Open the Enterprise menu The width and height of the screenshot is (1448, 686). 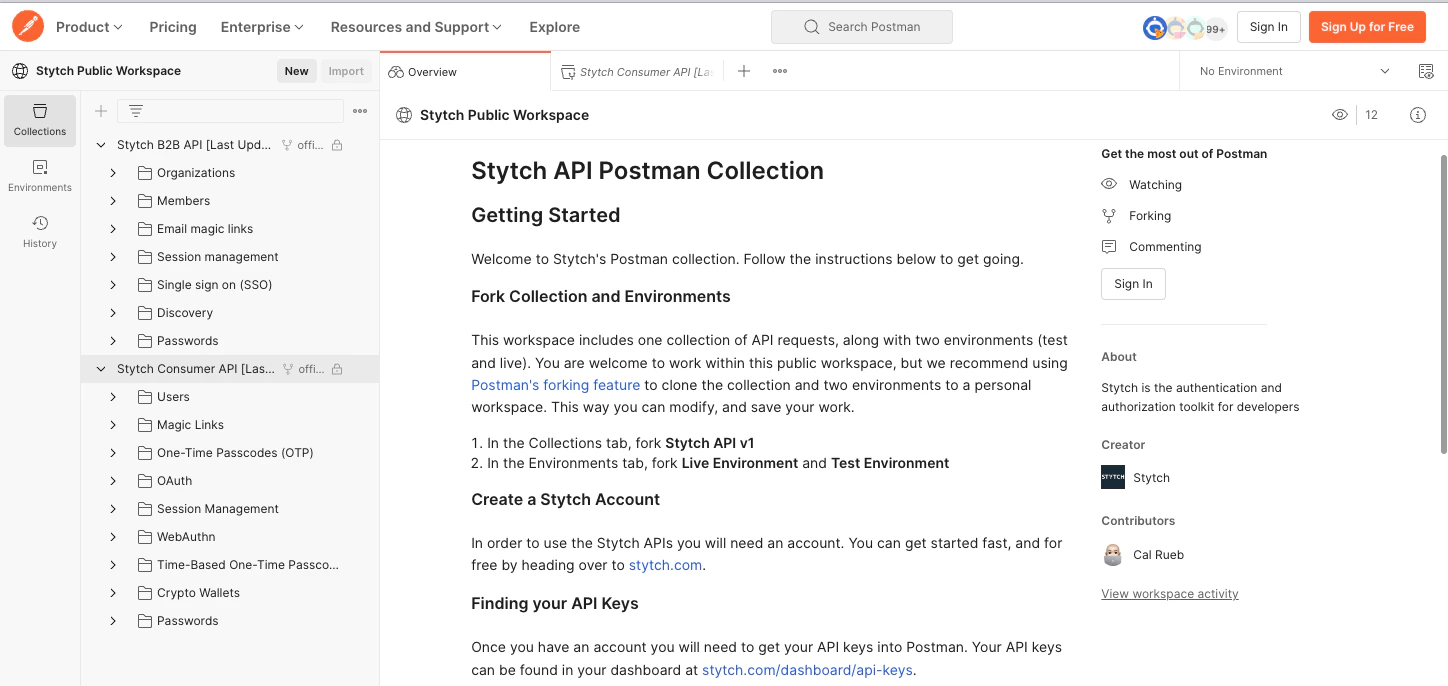click(x=262, y=27)
